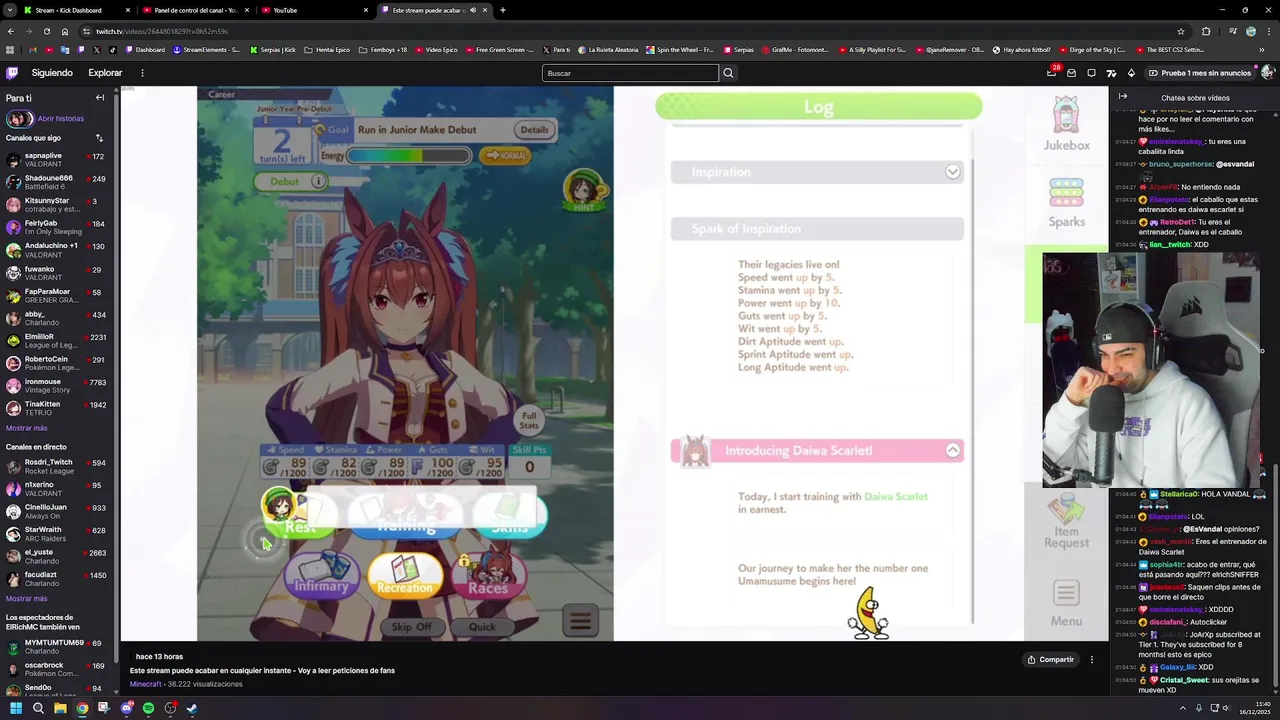Click the in-game Hint character icon
Screen dimensions: 1280x720
(583, 190)
